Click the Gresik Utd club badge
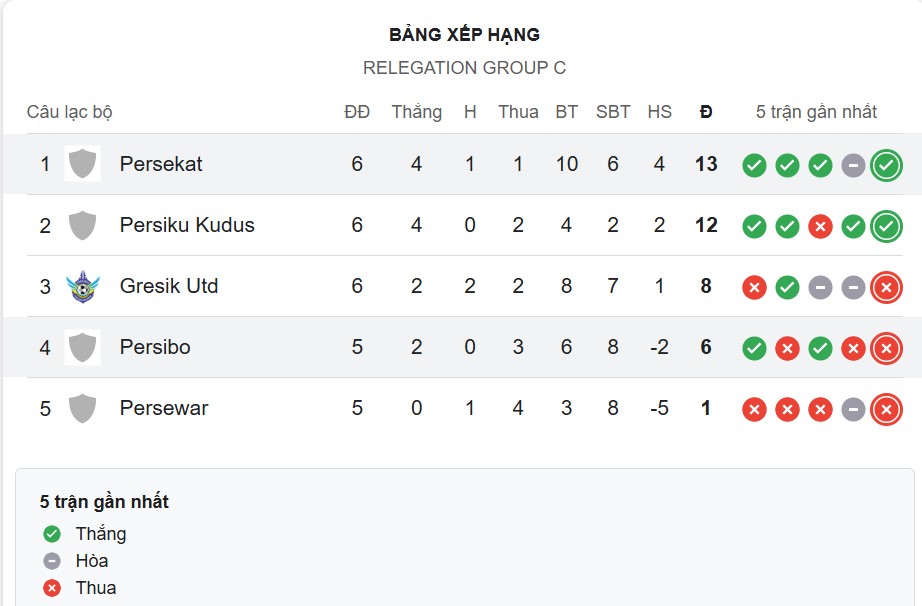Screen dimensions: 922x606 click(83, 286)
